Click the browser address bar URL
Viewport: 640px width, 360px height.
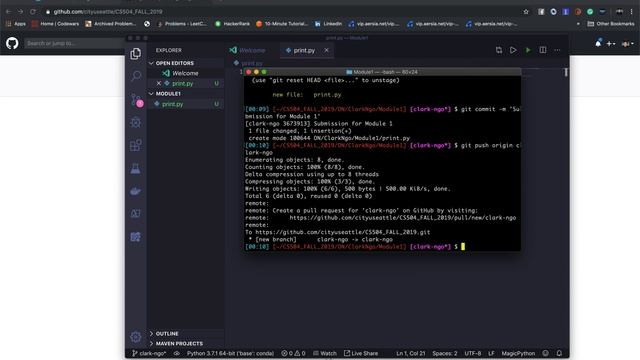pyautogui.click(x=108, y=12)
